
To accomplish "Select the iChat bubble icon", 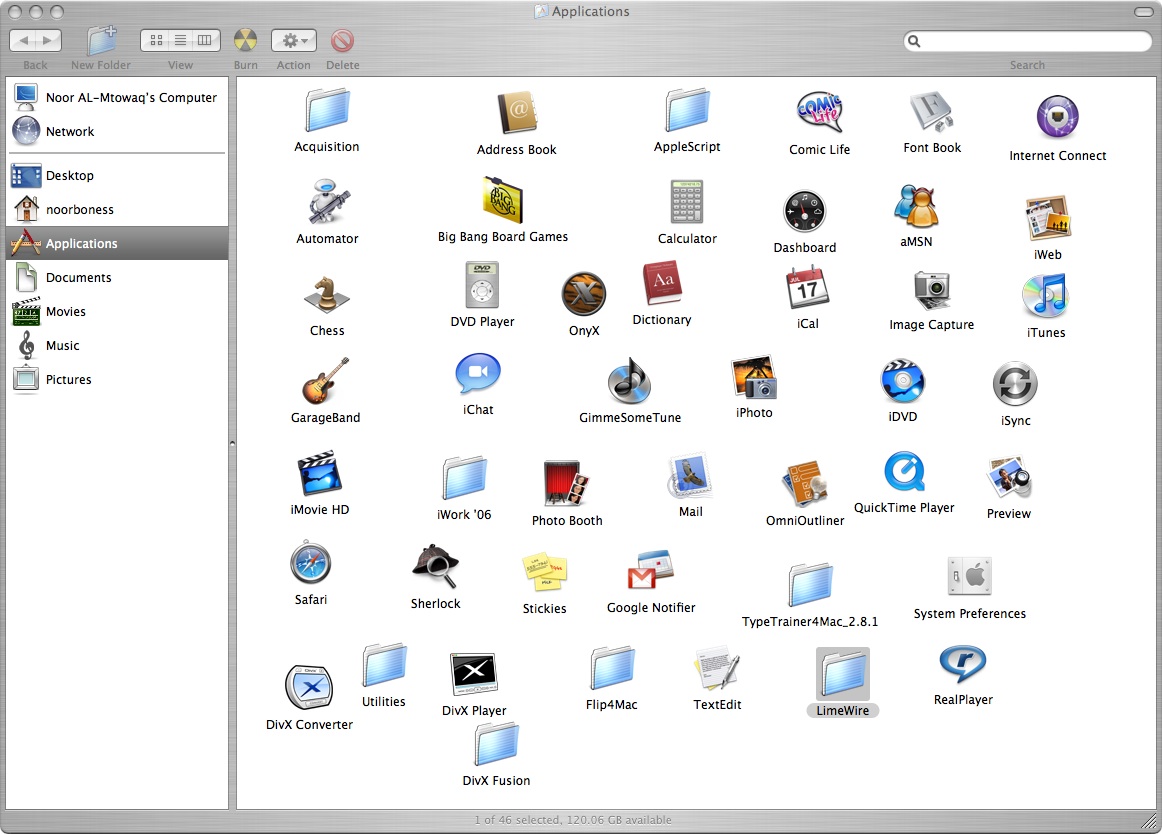I will [x=478, y=374].
